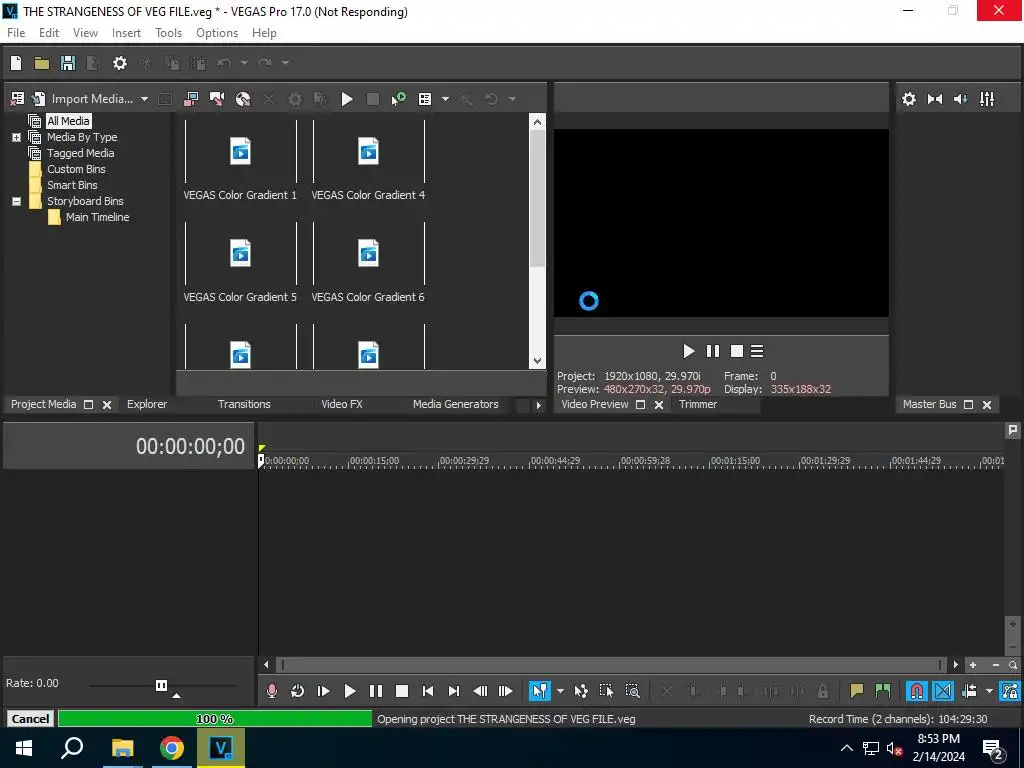Play video in the Video Preview panel
1024x768 pixels.
(688, 351)
